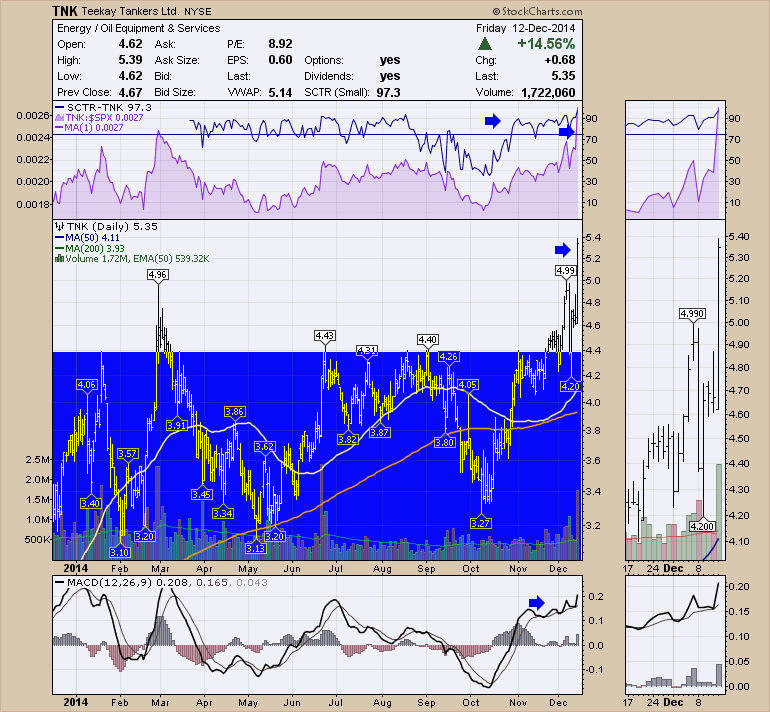Click the MACD(12,26,9) legend label
The image size is (770, 712).
(111, 582)
